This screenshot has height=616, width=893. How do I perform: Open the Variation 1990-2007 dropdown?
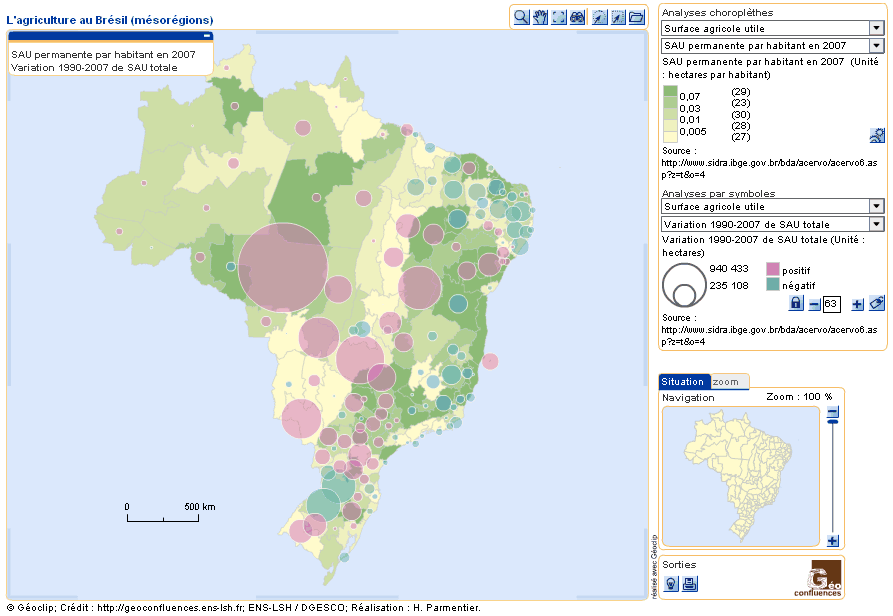(x=876, y=224)
